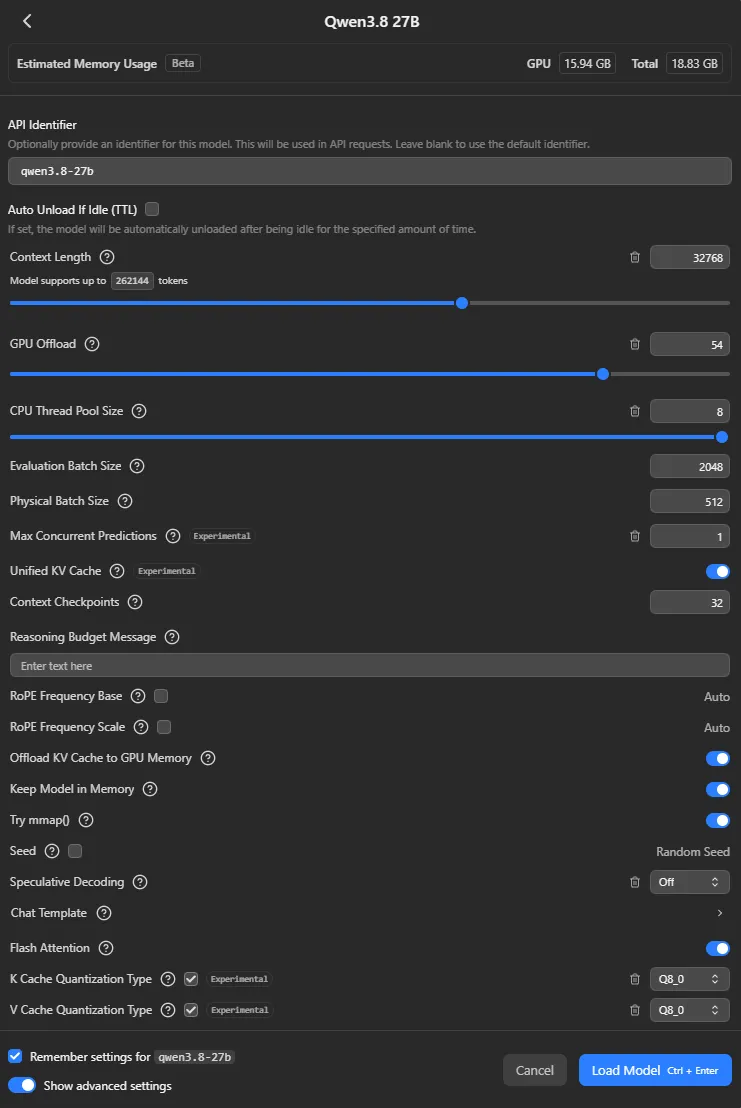The image size is (741, 1108).
Task: Click the GPU Offload slider handle
Action: pos(603,375)
